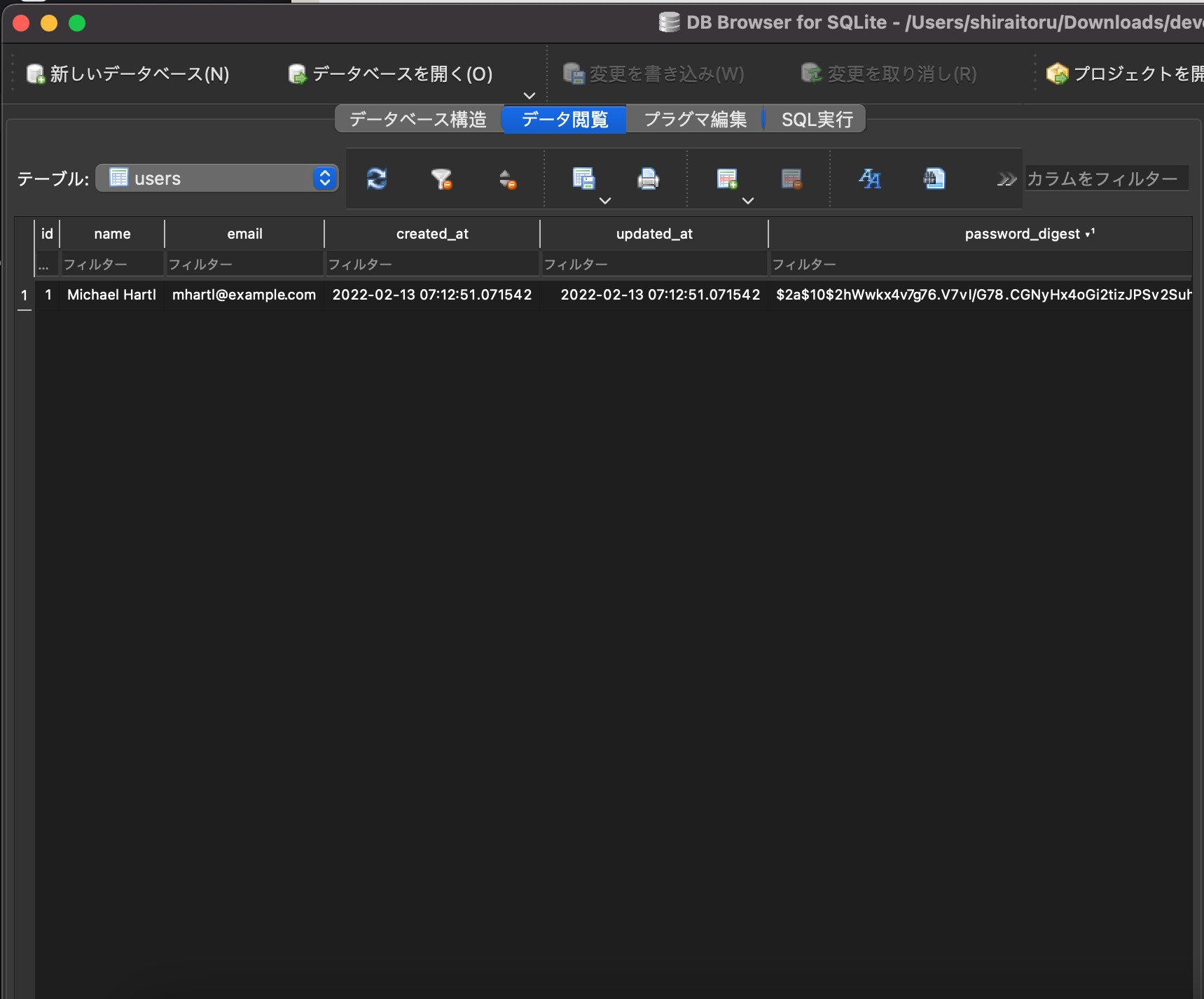Click 変更を書き込み(W) to write changes
This screenshot has width=1204, height=999.
pos(653,74)
